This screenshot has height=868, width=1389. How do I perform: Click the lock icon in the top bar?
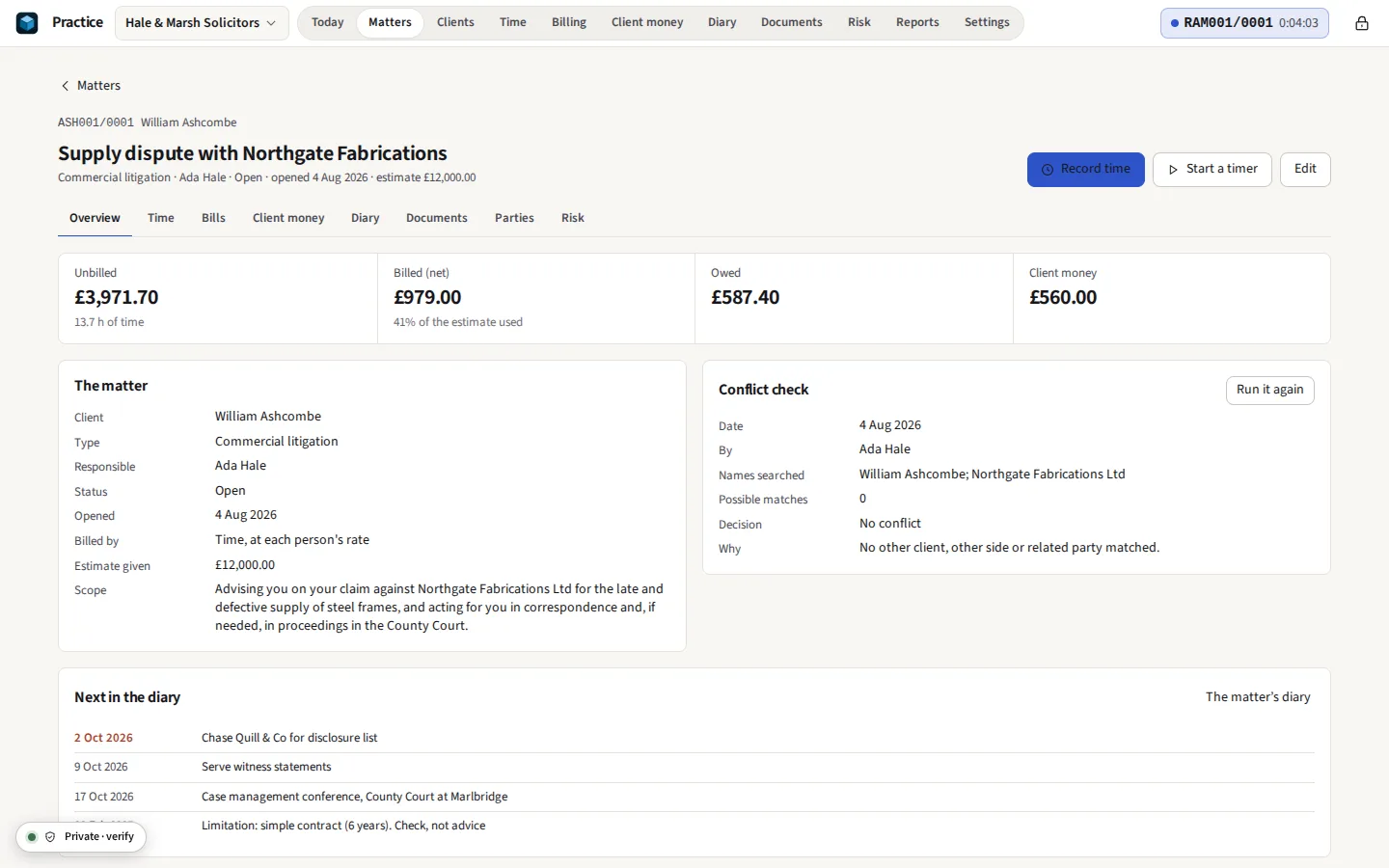(1361, 23)
